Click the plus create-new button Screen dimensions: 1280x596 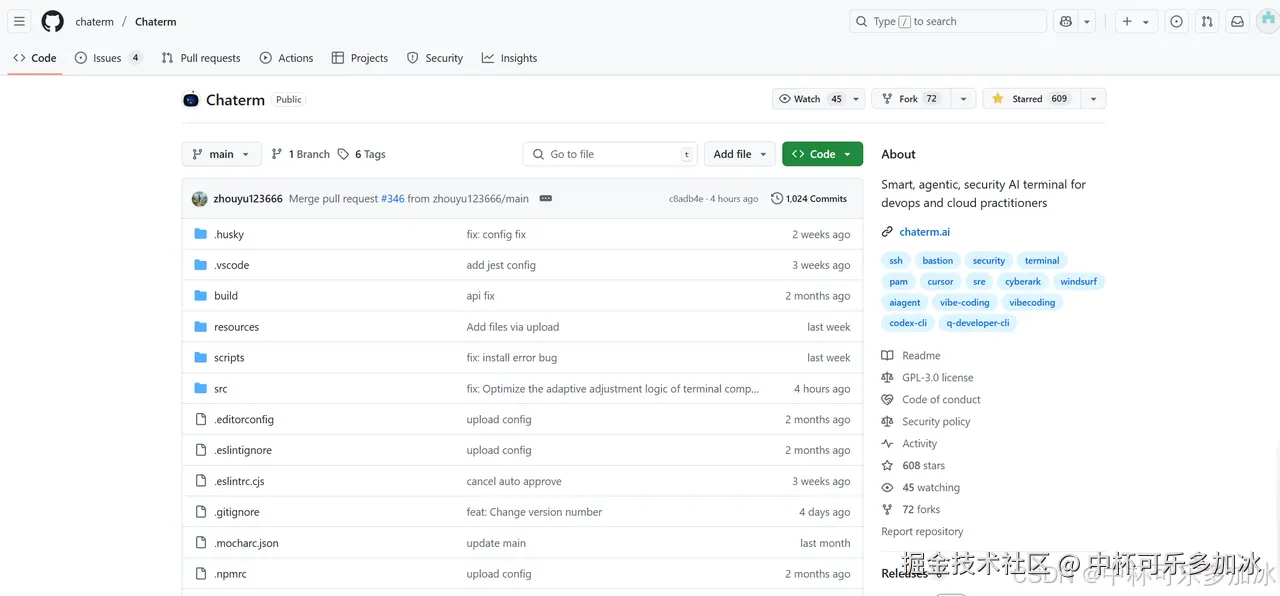(1127, 21)
